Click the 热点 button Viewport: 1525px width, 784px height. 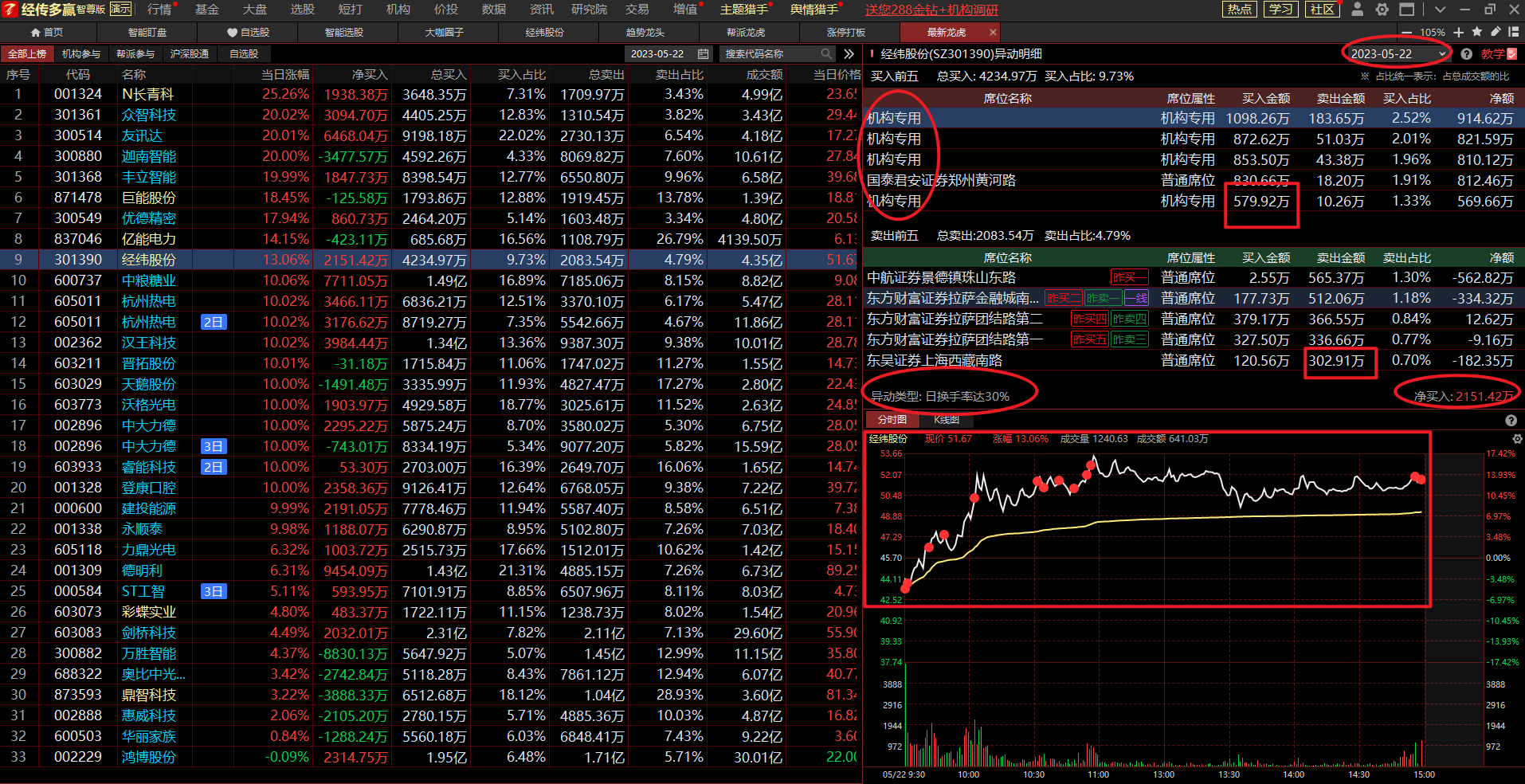[x=1239, y=10]
